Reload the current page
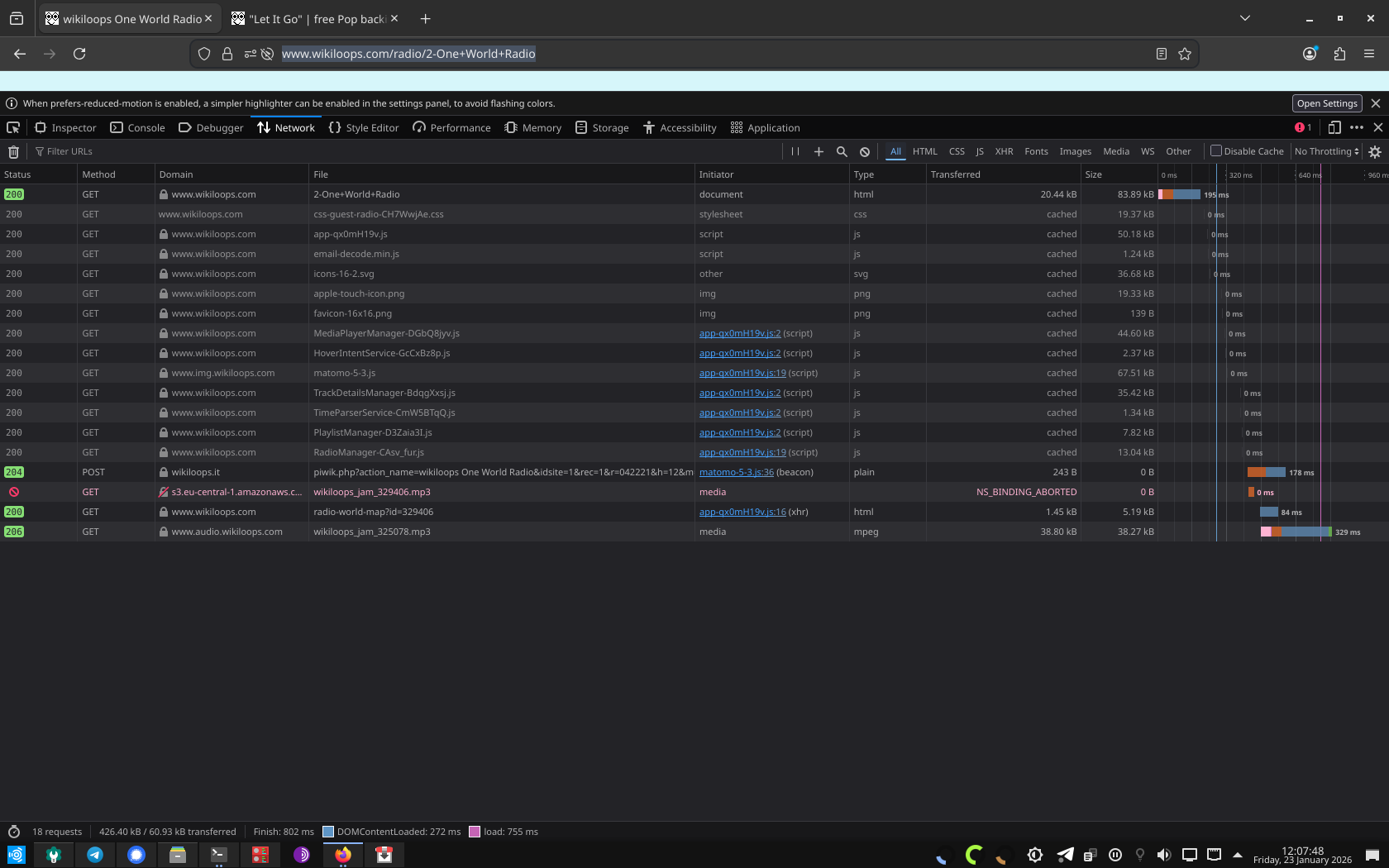The height and width of the screenshot is (868, 1389). [79, 54]
